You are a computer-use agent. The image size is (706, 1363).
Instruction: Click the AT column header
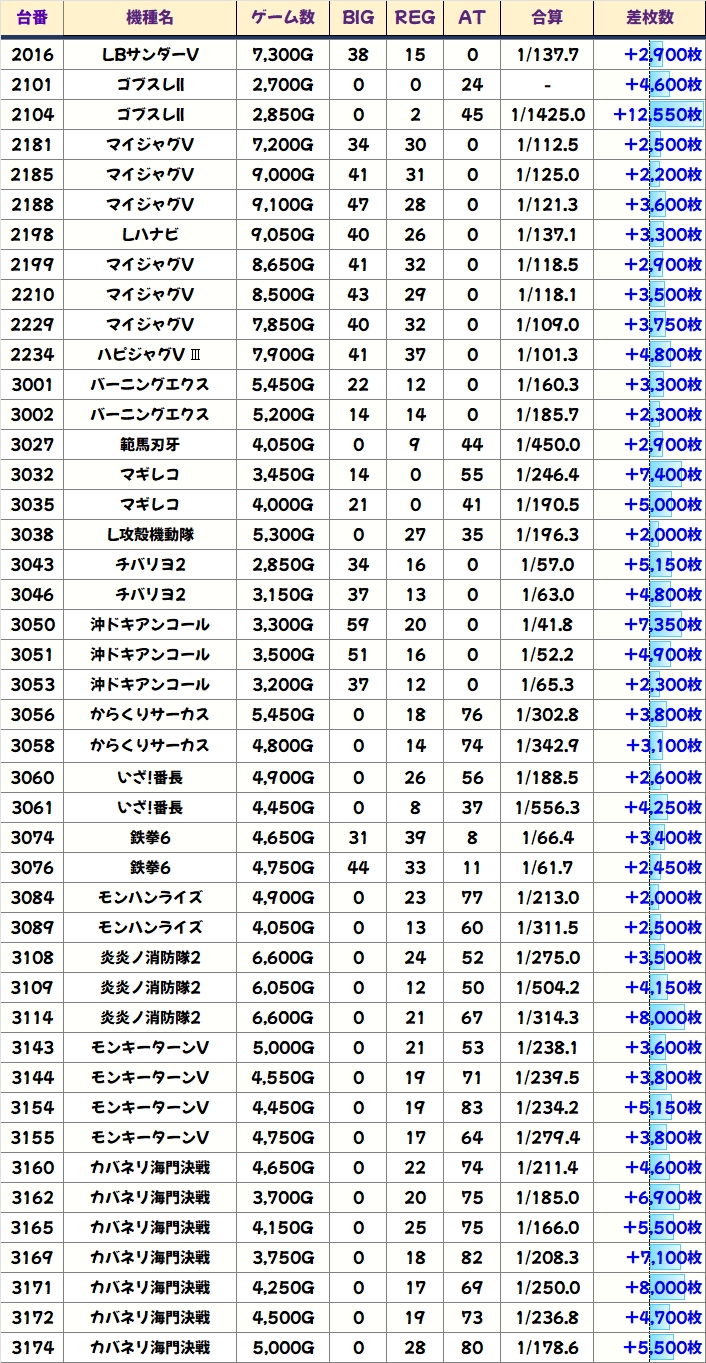coord(471,18)
